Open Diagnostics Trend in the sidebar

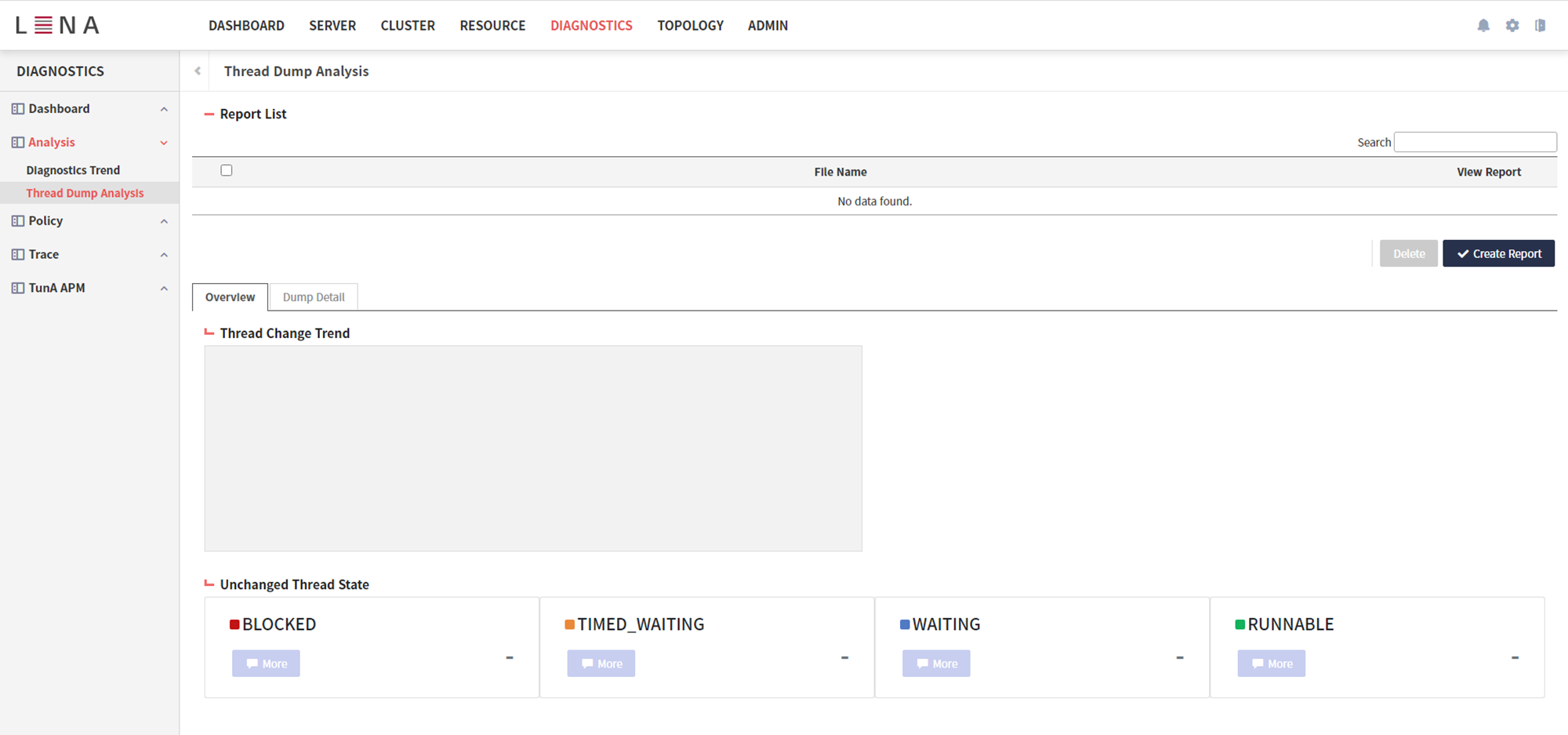tap(73, 170)
